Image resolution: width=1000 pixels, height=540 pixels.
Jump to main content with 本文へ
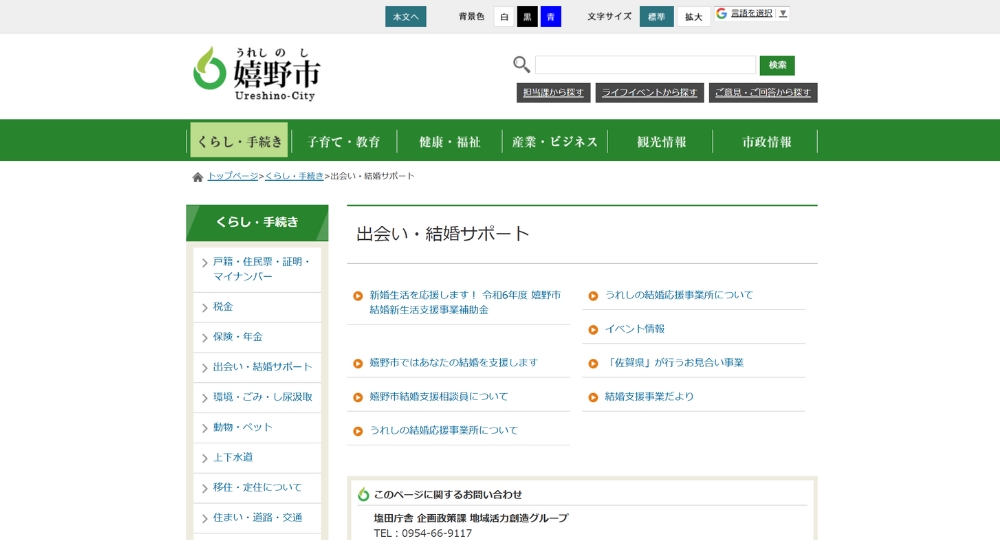(x=406, y=17)
